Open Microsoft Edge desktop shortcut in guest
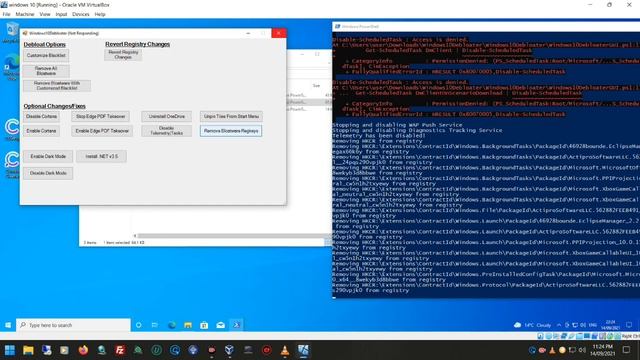The image size is (640, 360). pos(11,66)
